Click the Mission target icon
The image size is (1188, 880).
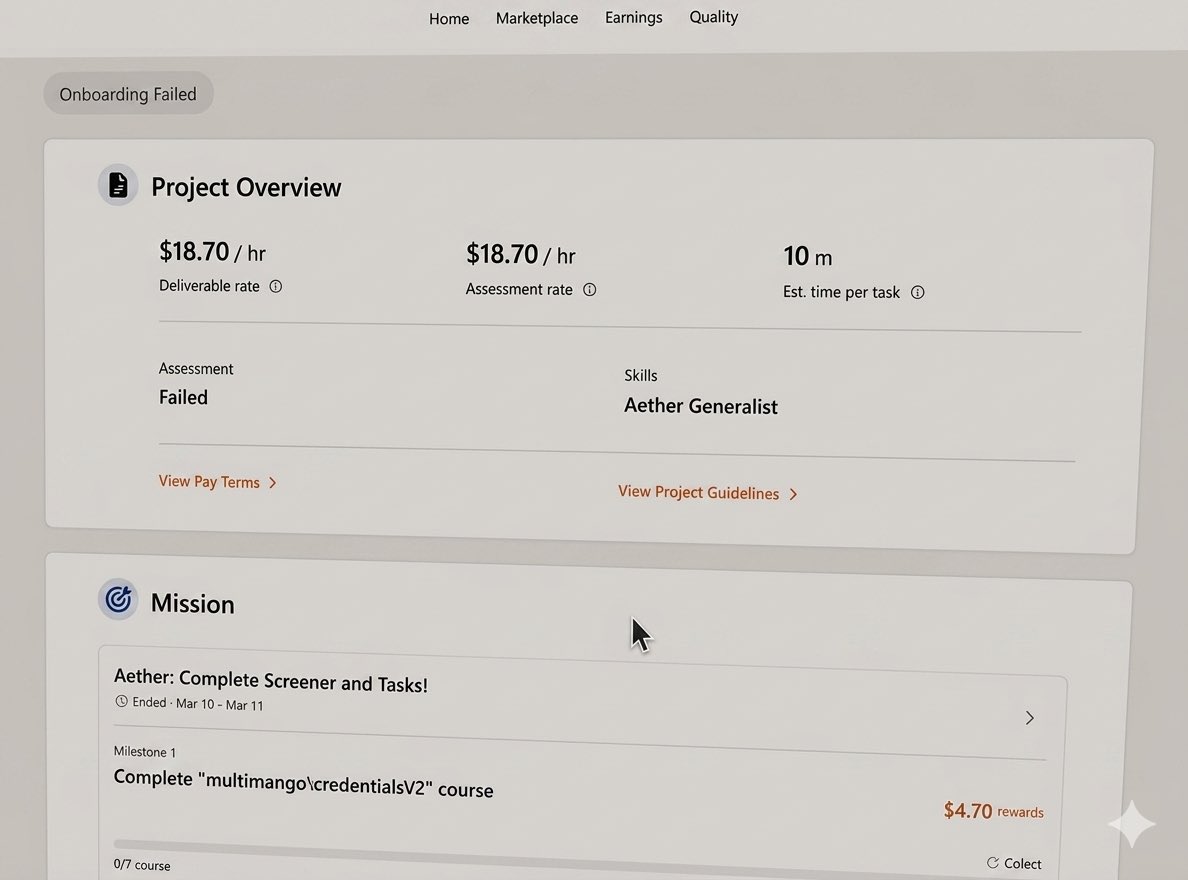click(x=118, y=600)
